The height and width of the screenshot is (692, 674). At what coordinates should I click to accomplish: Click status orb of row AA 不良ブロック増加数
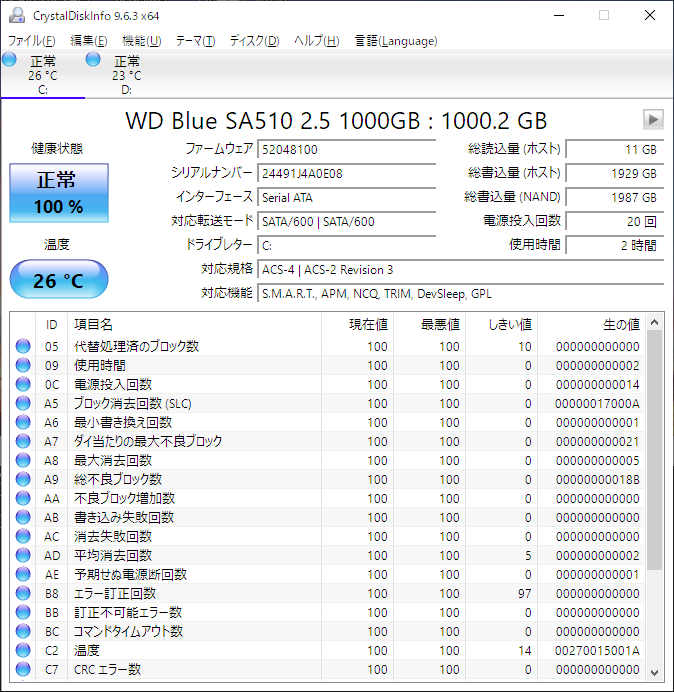[23, 498]
